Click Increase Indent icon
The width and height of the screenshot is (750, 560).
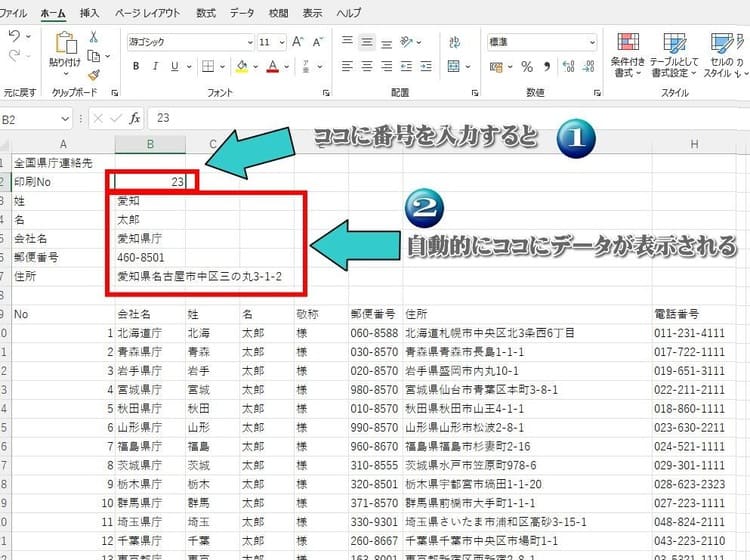426,66
